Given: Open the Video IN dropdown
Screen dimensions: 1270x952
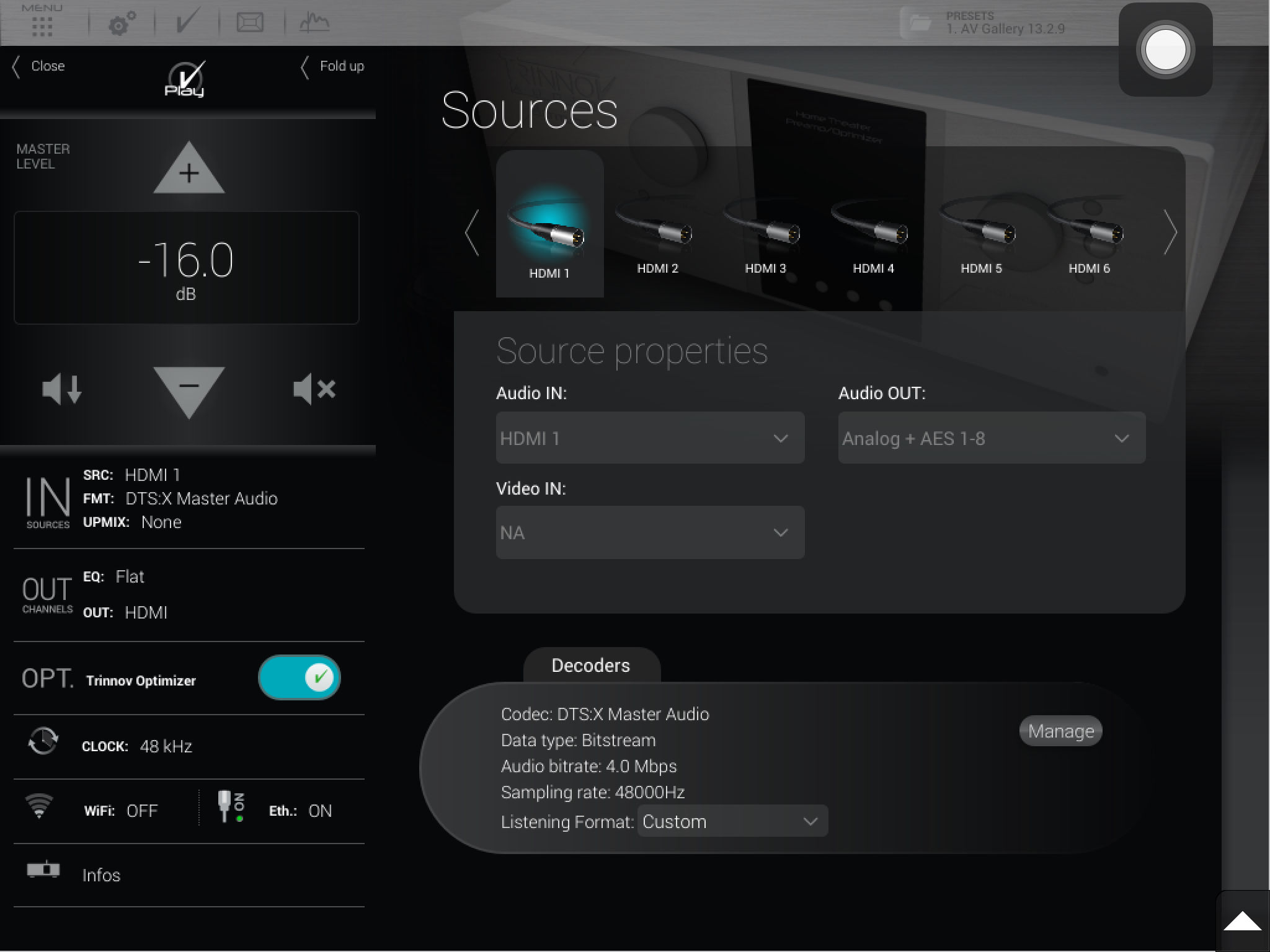Looking at the screenshot, I should click(x=650, y=532).
